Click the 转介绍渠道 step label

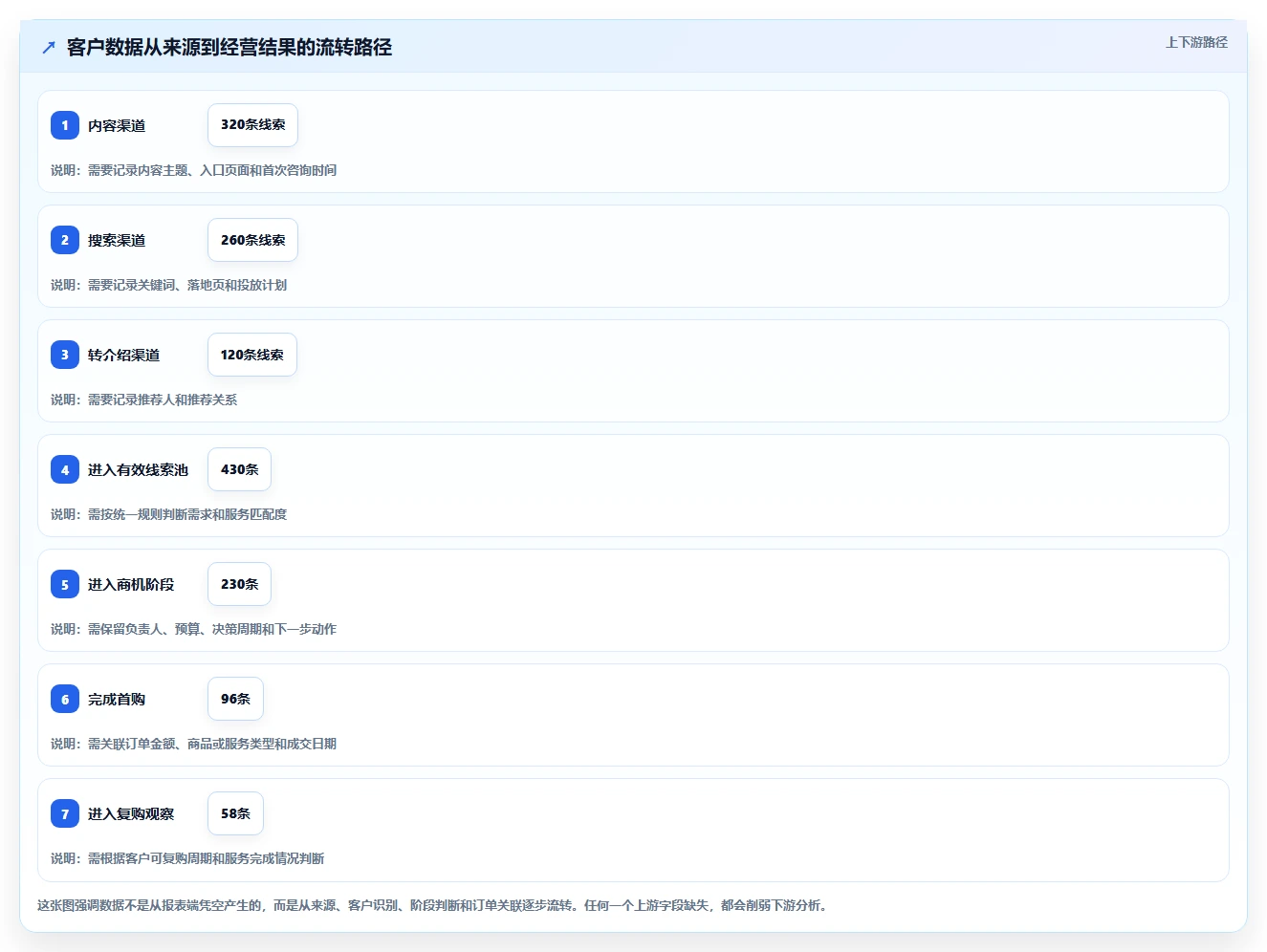(x=124, y=355)
